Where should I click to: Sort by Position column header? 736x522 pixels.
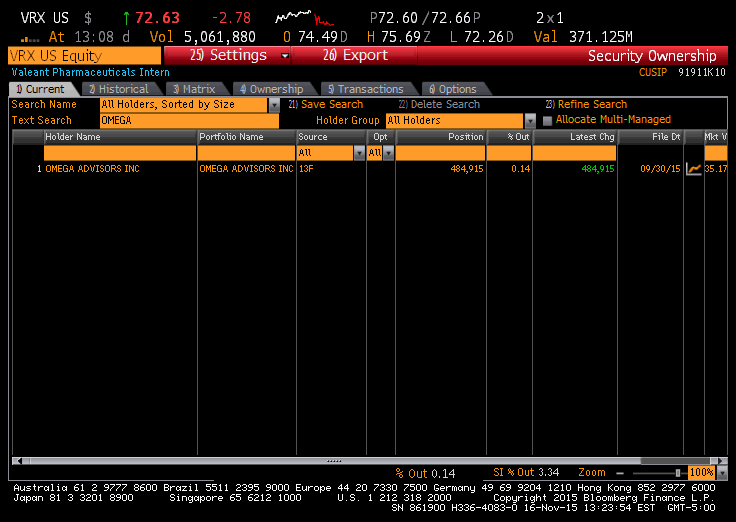pyautogui.click(x=440, y=137)
